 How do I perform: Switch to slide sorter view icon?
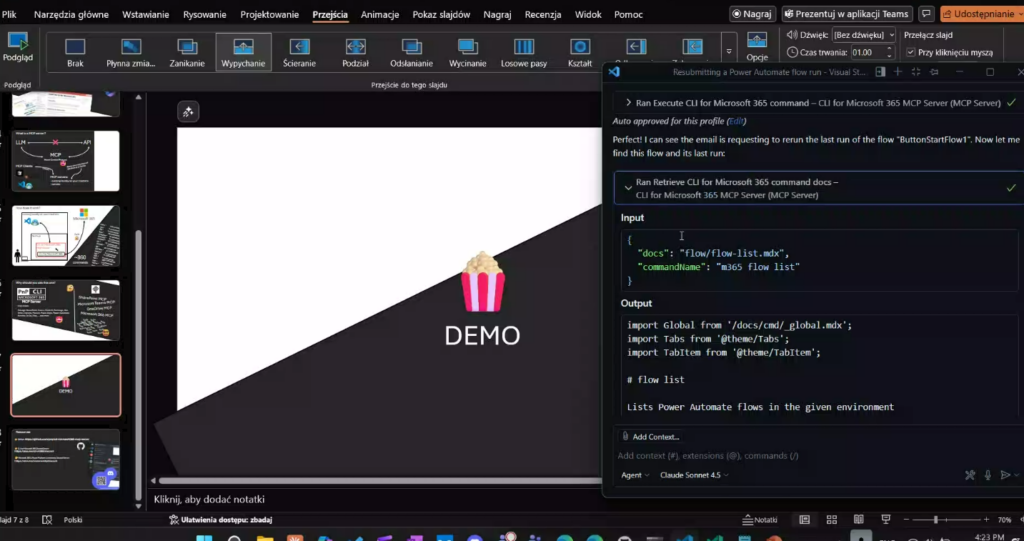(830, 520)
